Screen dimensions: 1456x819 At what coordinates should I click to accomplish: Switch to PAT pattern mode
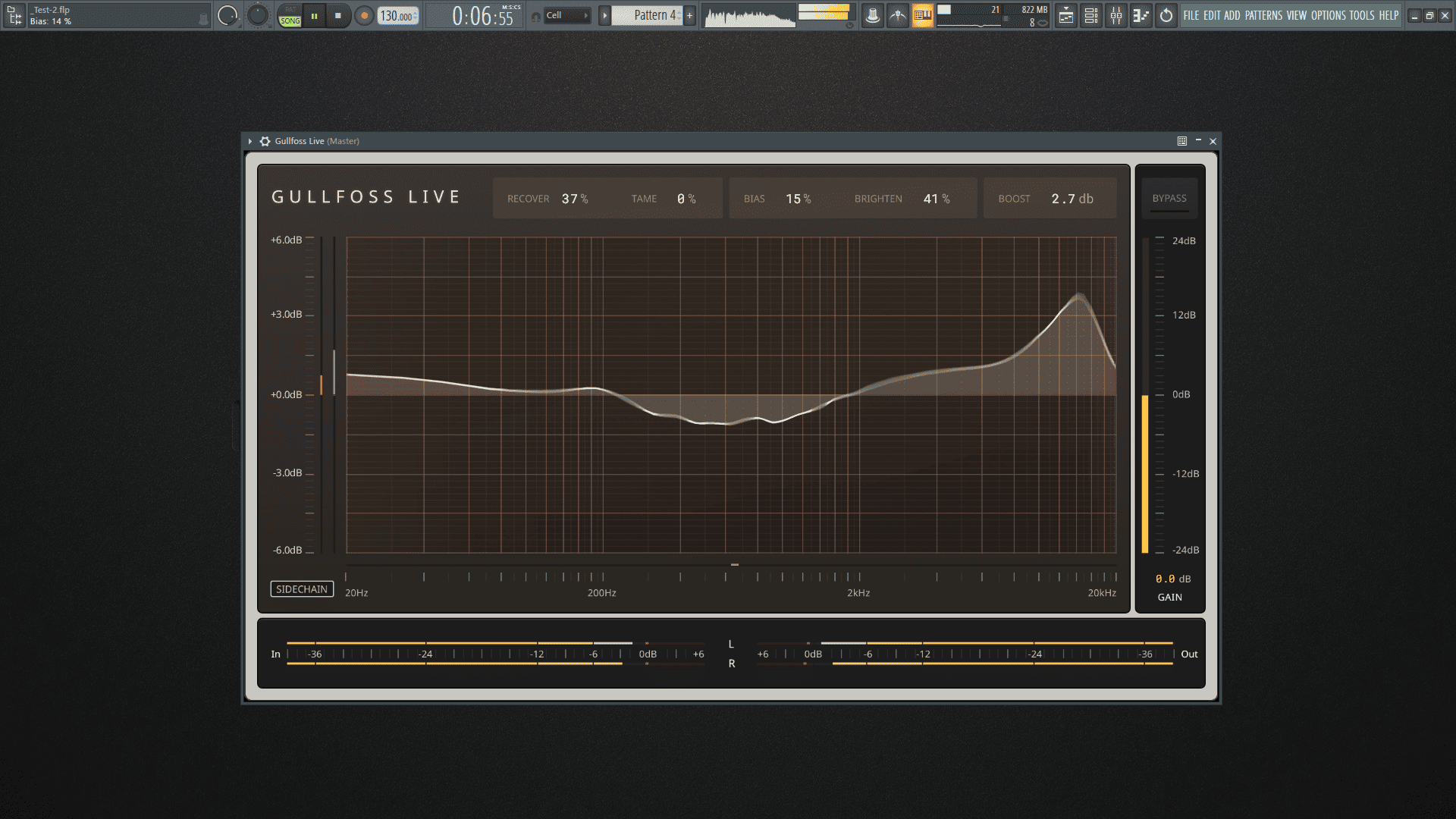290,10
